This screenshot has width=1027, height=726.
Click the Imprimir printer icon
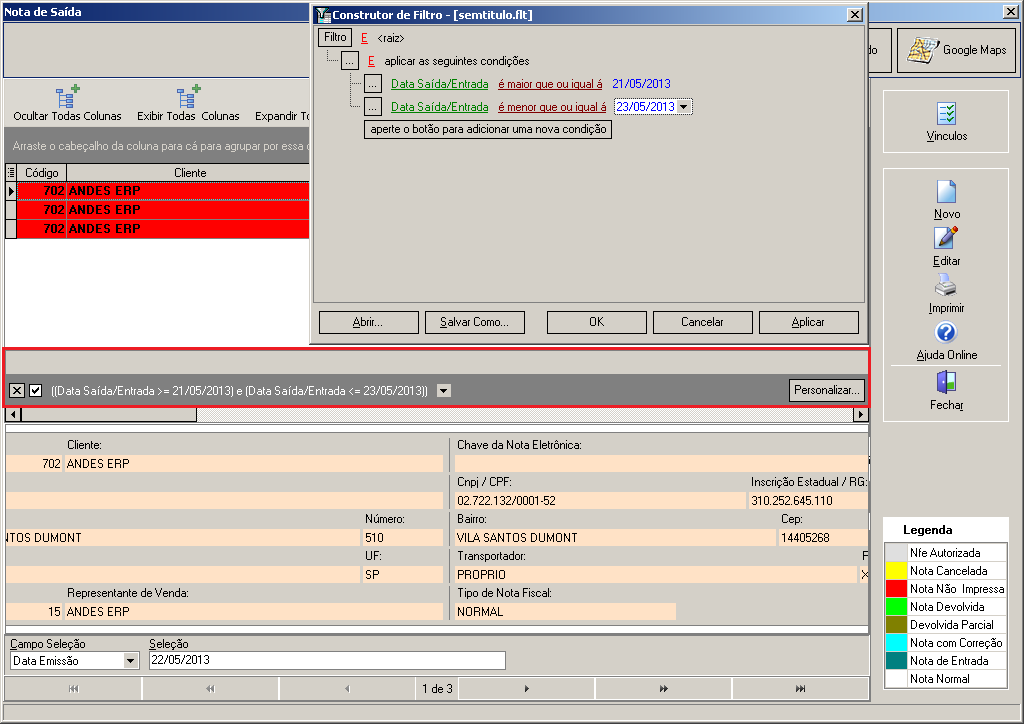coord(946,285)
